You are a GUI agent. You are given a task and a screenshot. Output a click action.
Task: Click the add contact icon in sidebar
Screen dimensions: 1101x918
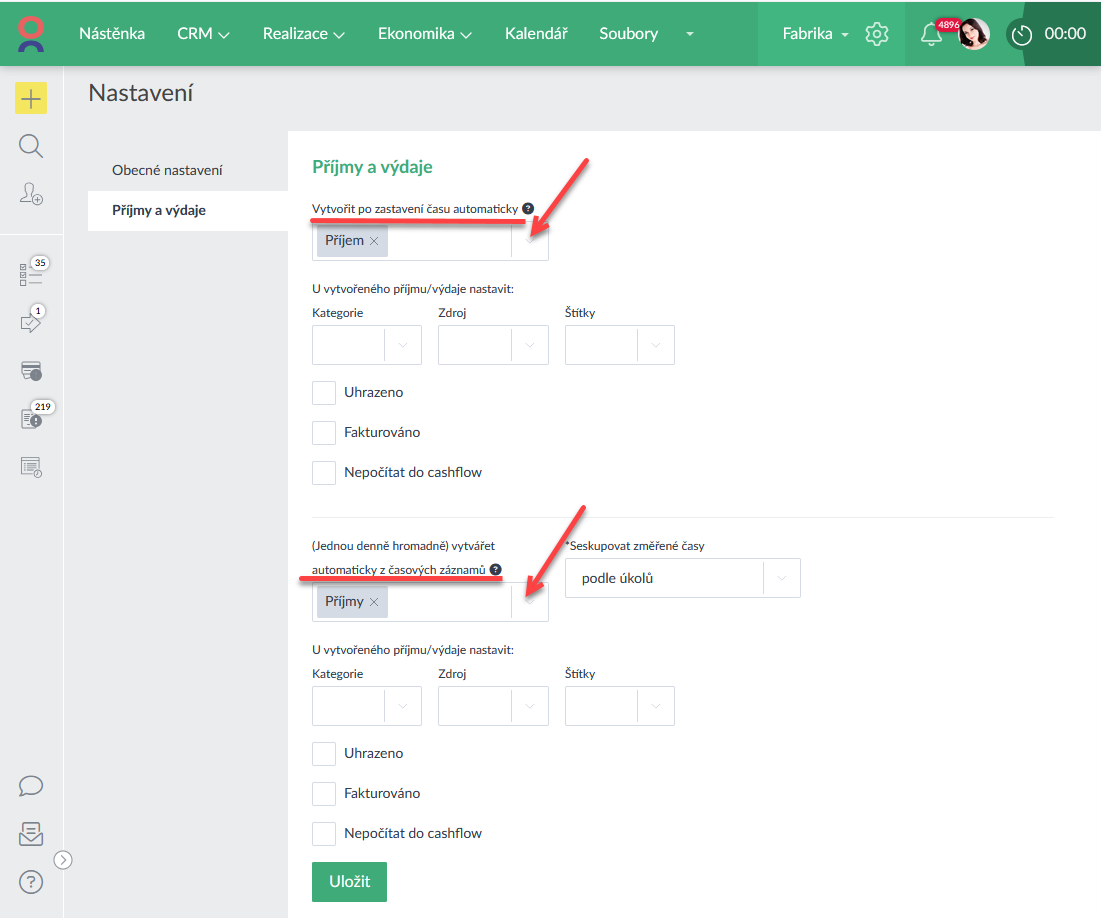(x=31, y=194)
